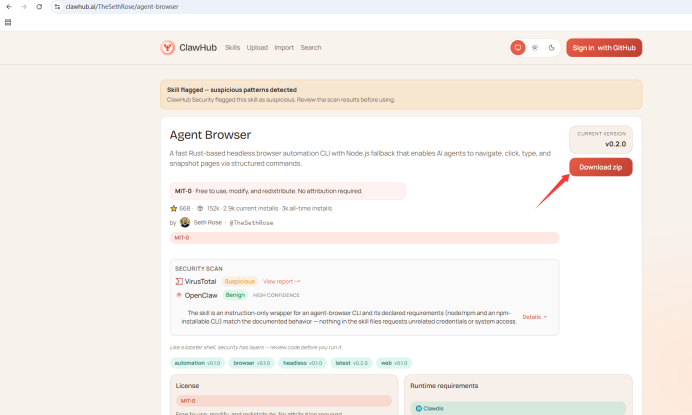Screen dimensions: 692x415
Task: Open the Search nav item
Action: pyautogui.click(x=311, y=48)
